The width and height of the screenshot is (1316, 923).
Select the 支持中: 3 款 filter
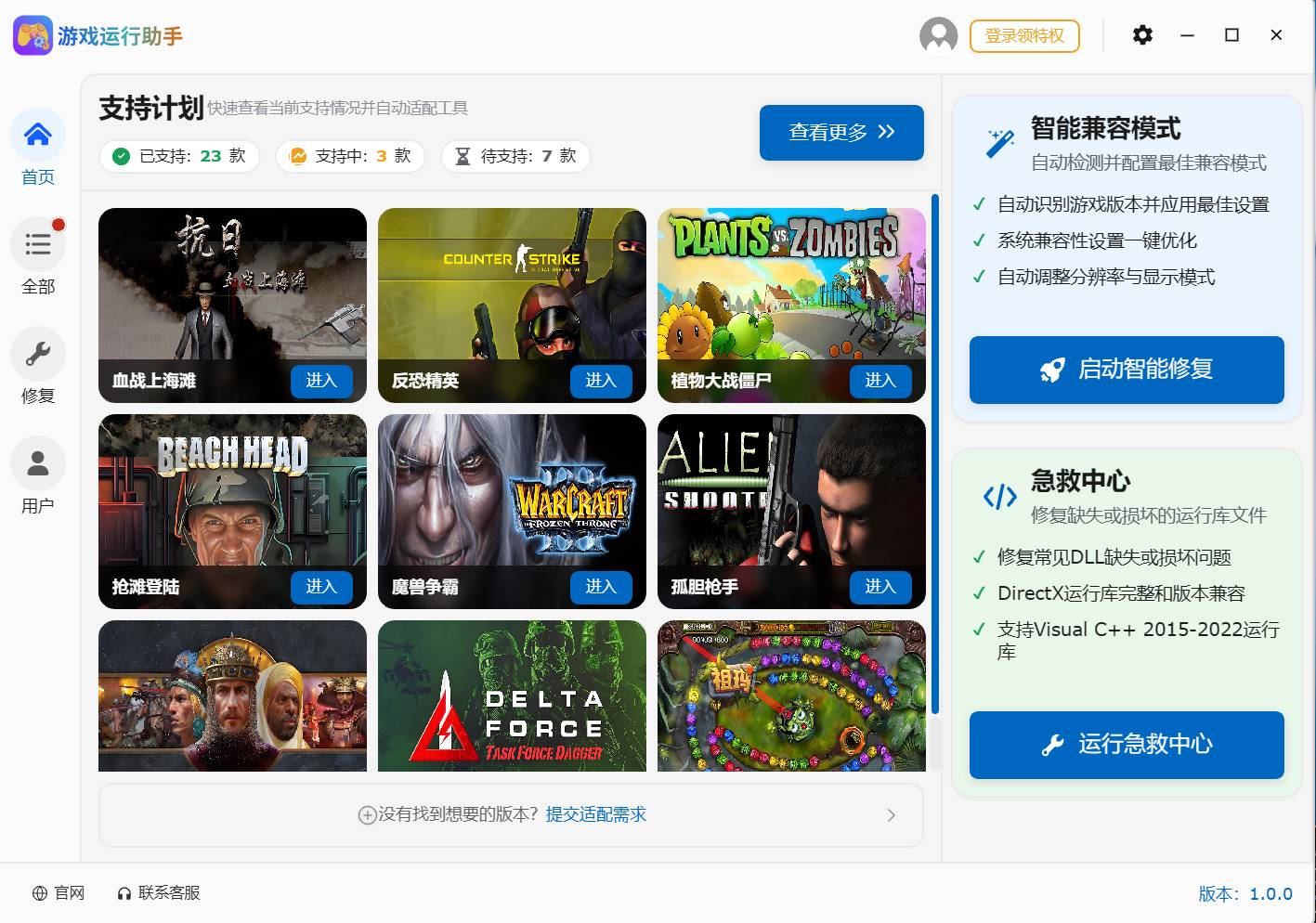coord(350,156)
